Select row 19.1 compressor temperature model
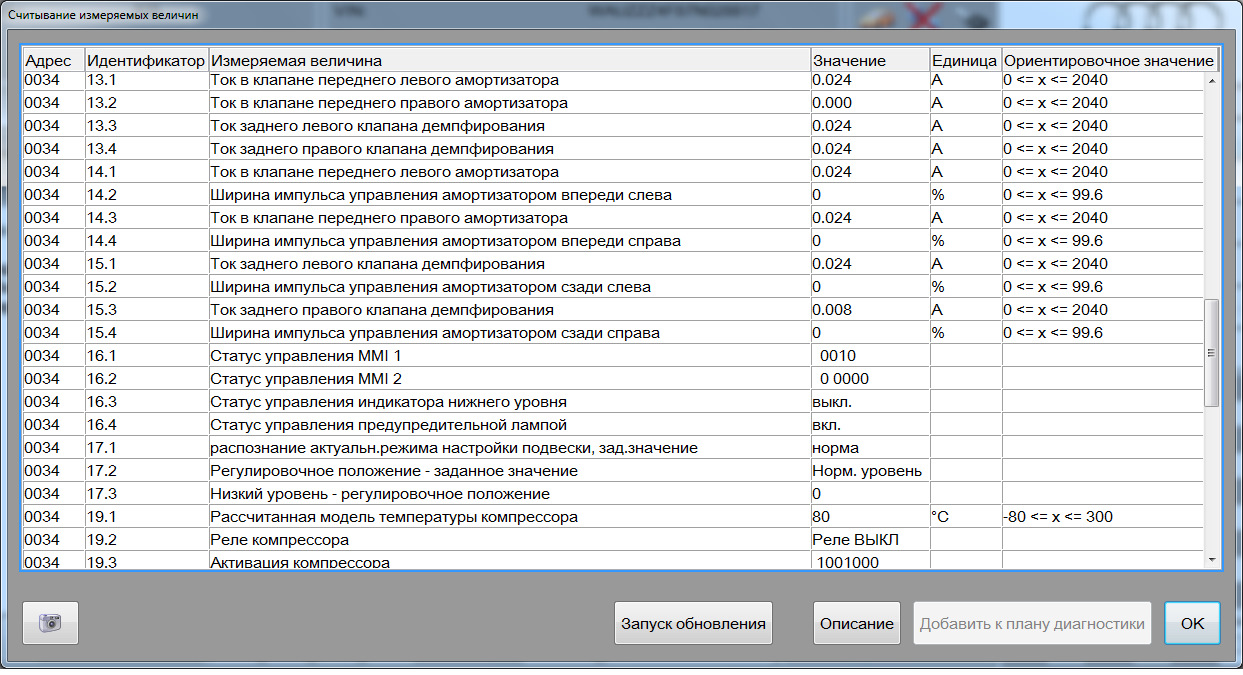The image size is (1243, 675). coord(394,517)
